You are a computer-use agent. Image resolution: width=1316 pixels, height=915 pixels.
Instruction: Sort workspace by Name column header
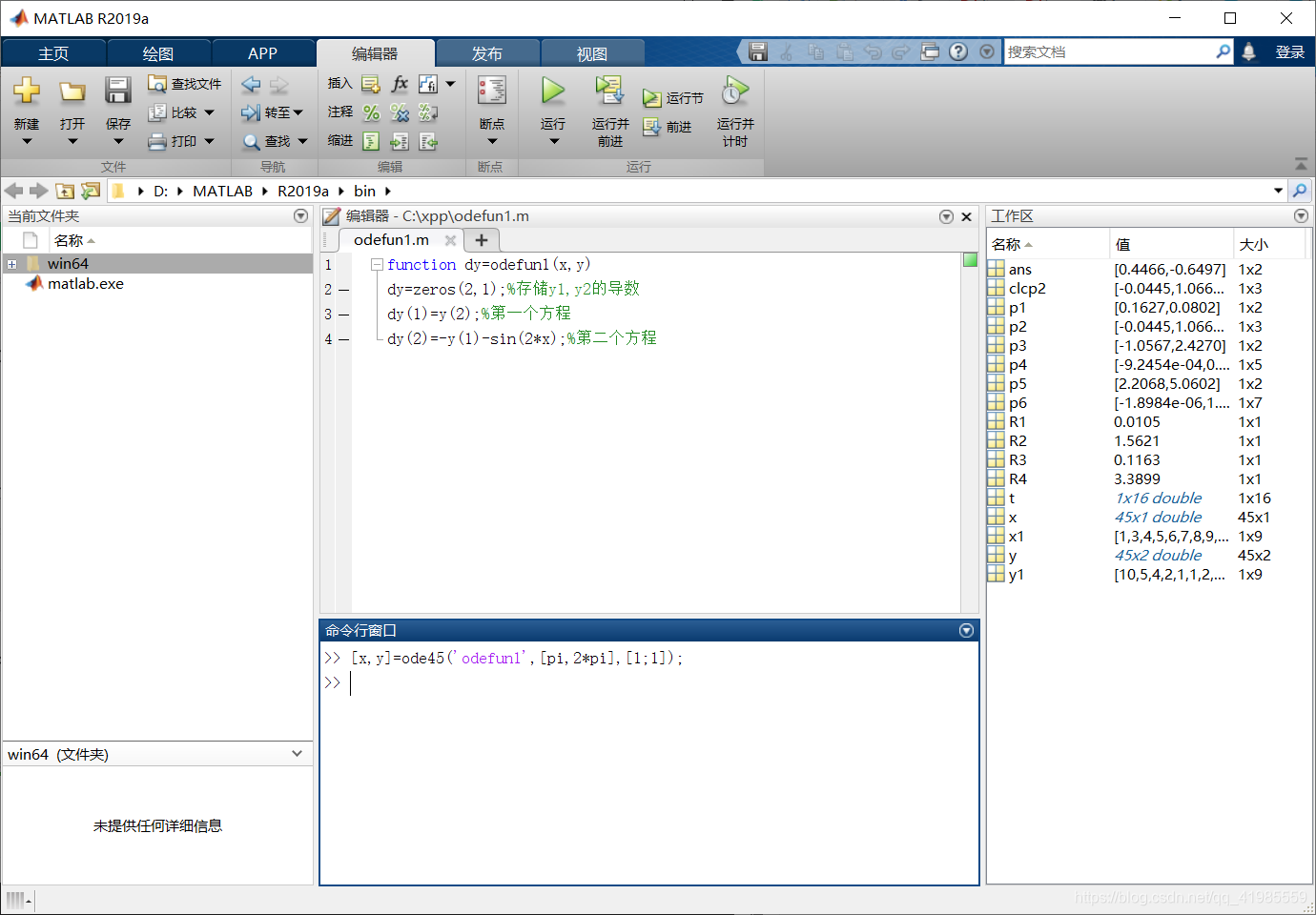pos(1047,244)
